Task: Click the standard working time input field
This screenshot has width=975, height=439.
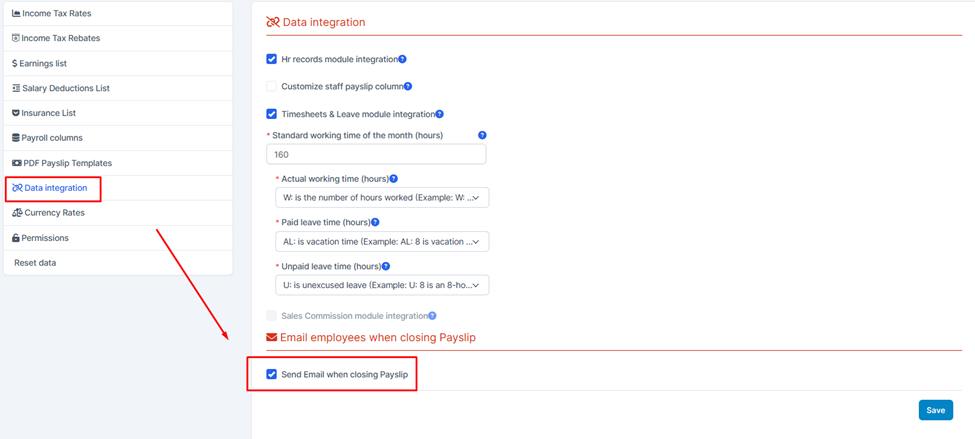Action: [x=376, y=154]
